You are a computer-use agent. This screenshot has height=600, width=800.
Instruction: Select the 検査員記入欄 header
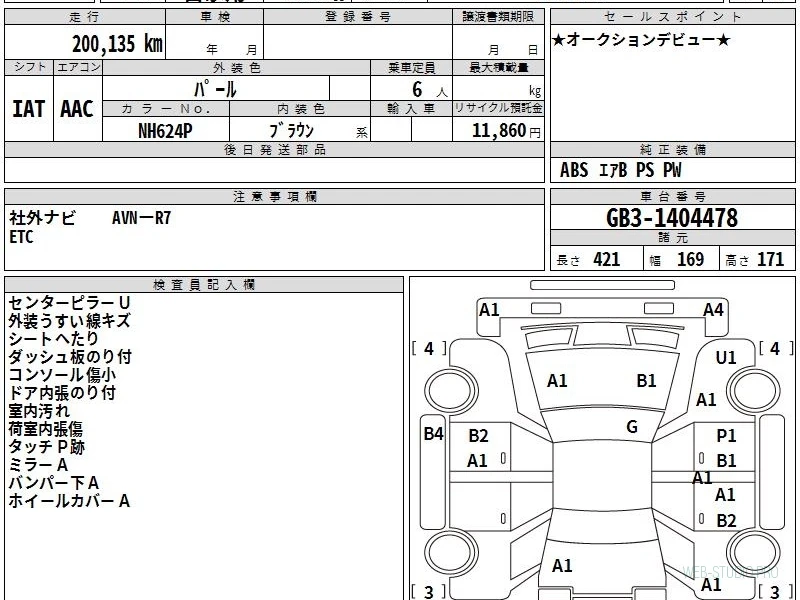[204, 285]
